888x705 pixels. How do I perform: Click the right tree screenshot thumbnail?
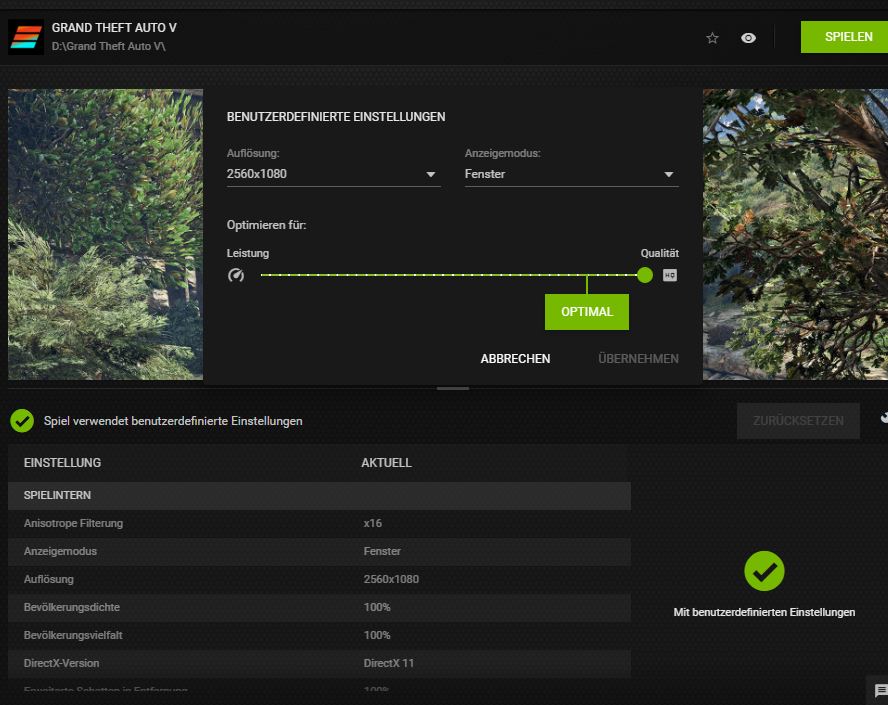[x=795, y=234]
